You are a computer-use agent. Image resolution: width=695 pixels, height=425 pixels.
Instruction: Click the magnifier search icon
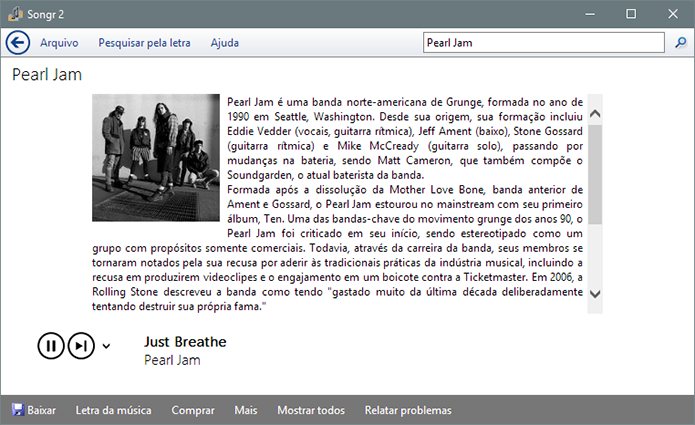coord(680,43)
